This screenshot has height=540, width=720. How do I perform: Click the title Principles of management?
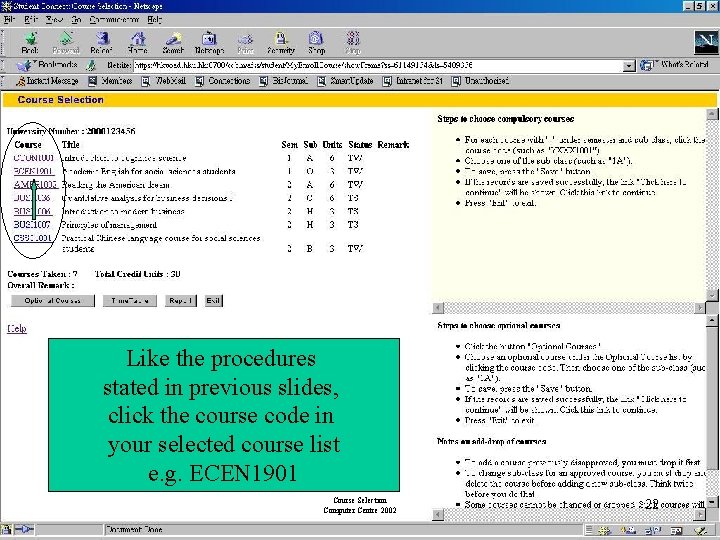pyautogui.click(x=109, y=225)
